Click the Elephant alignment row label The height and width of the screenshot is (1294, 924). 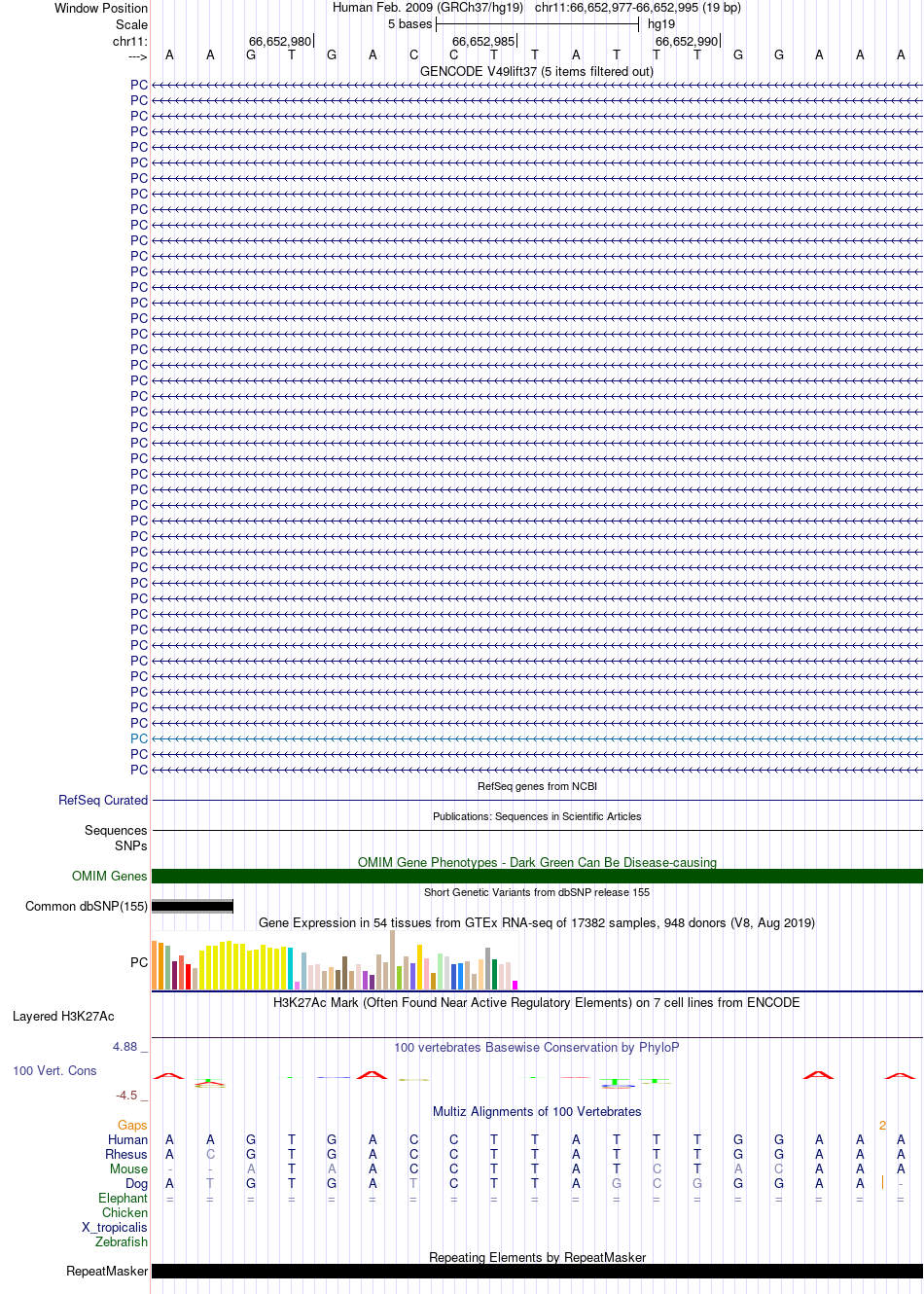(124, 1198)
